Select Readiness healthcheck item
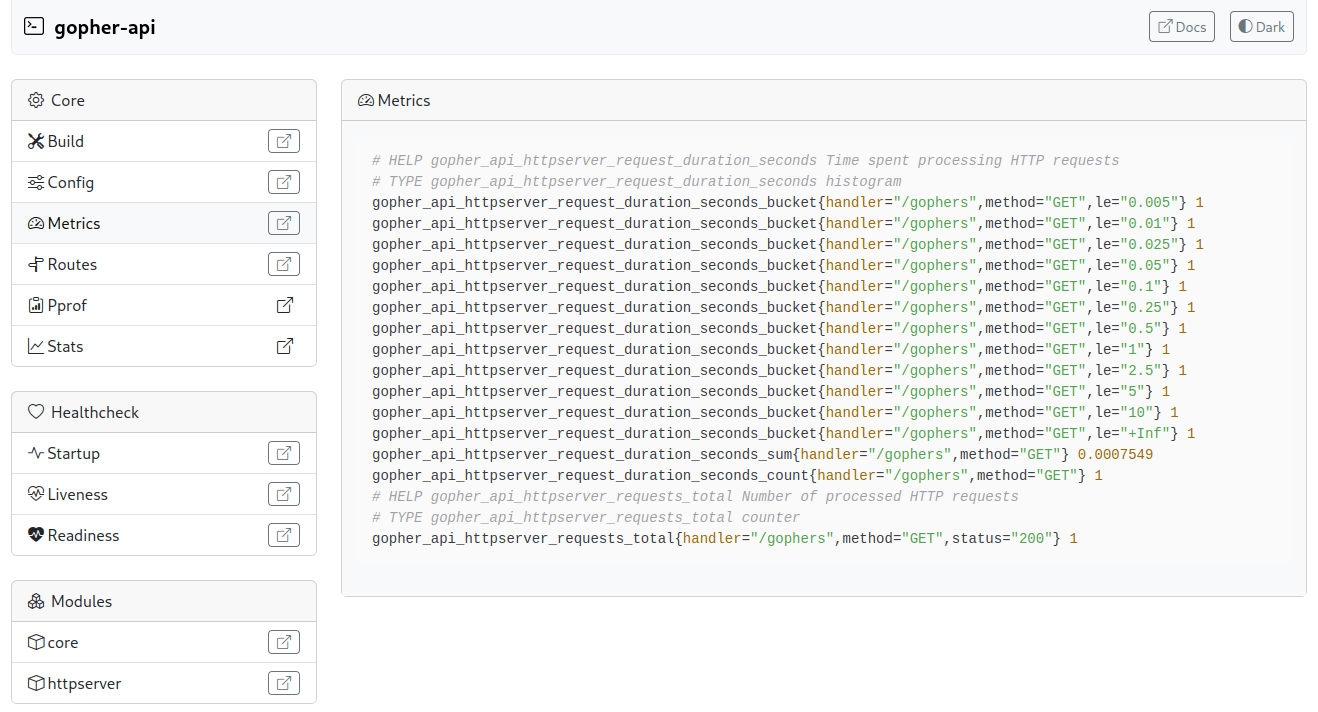Screen dimensions: 1318x712 coord(164,535)
